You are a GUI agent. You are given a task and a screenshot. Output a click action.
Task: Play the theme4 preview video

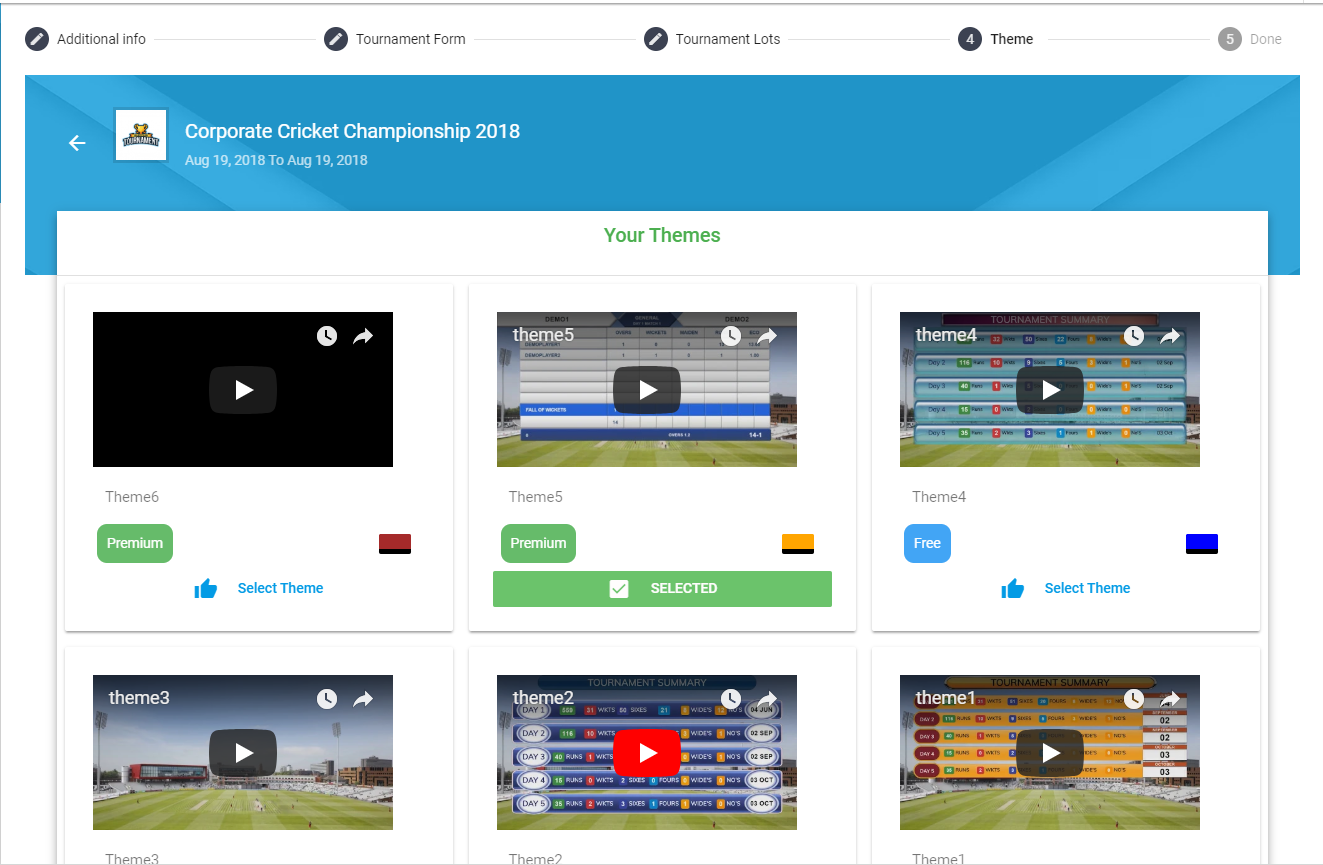click(x=1050, y=390)
